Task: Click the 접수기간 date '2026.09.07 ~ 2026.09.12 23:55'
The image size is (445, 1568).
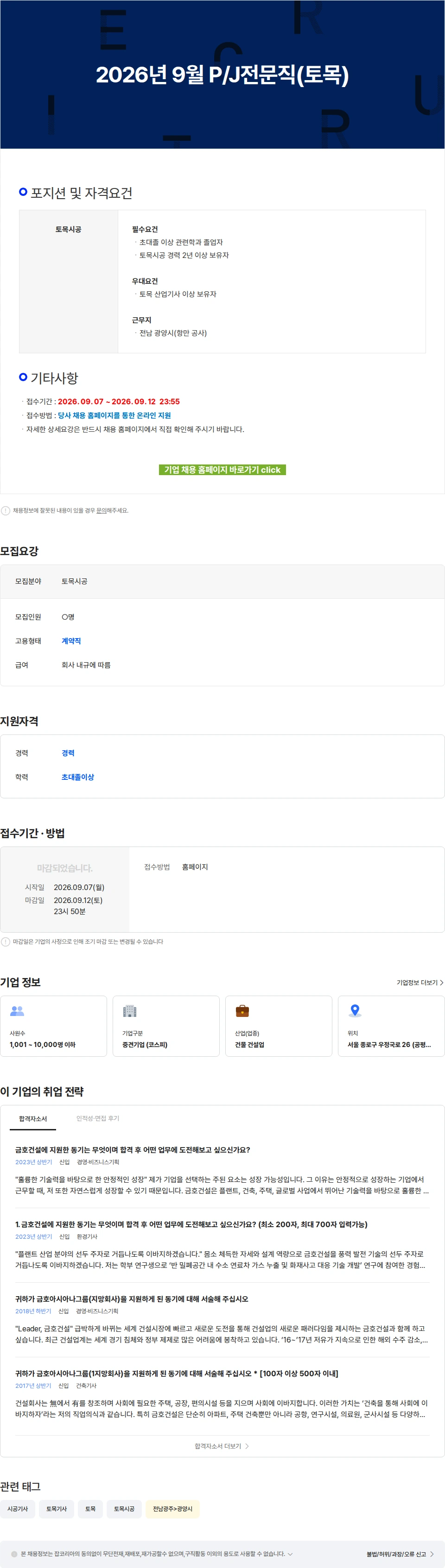Action: 119,401
